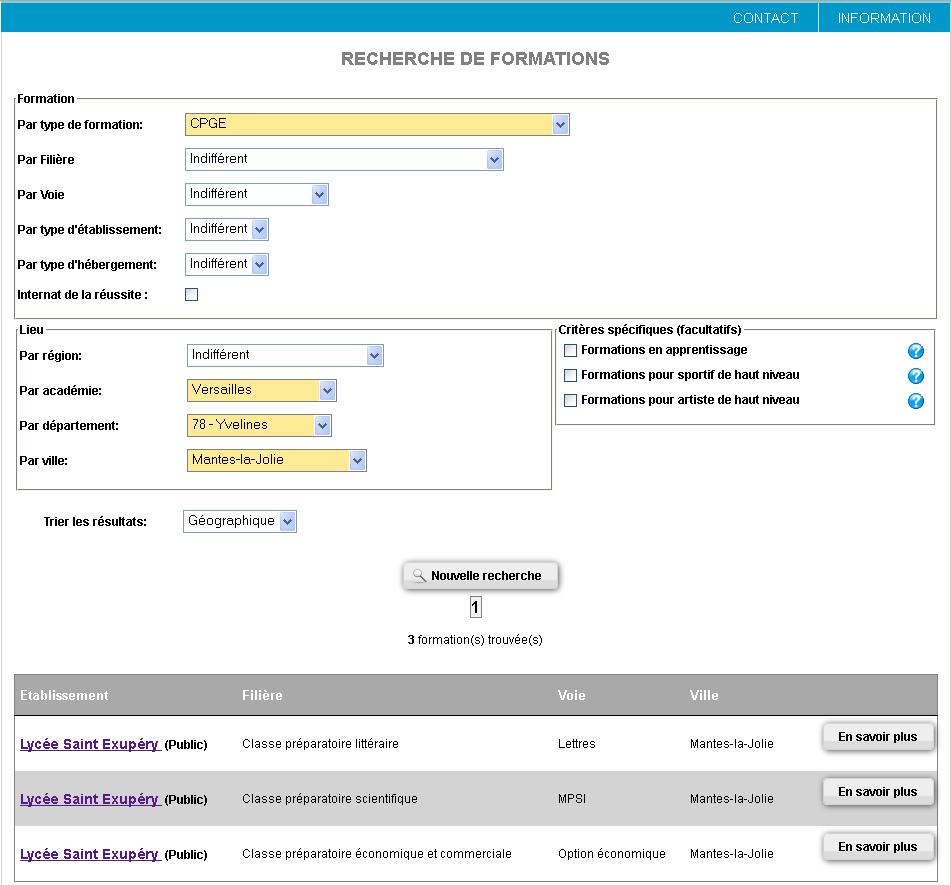Go to the CONTACT menu item
The image size is (951, 885).
pos(765,18)
